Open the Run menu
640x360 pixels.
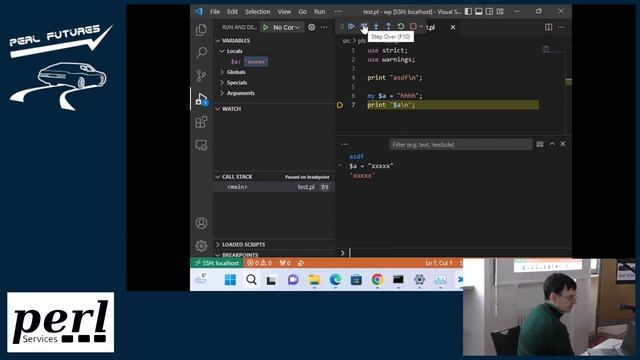(x=320, y=11)
